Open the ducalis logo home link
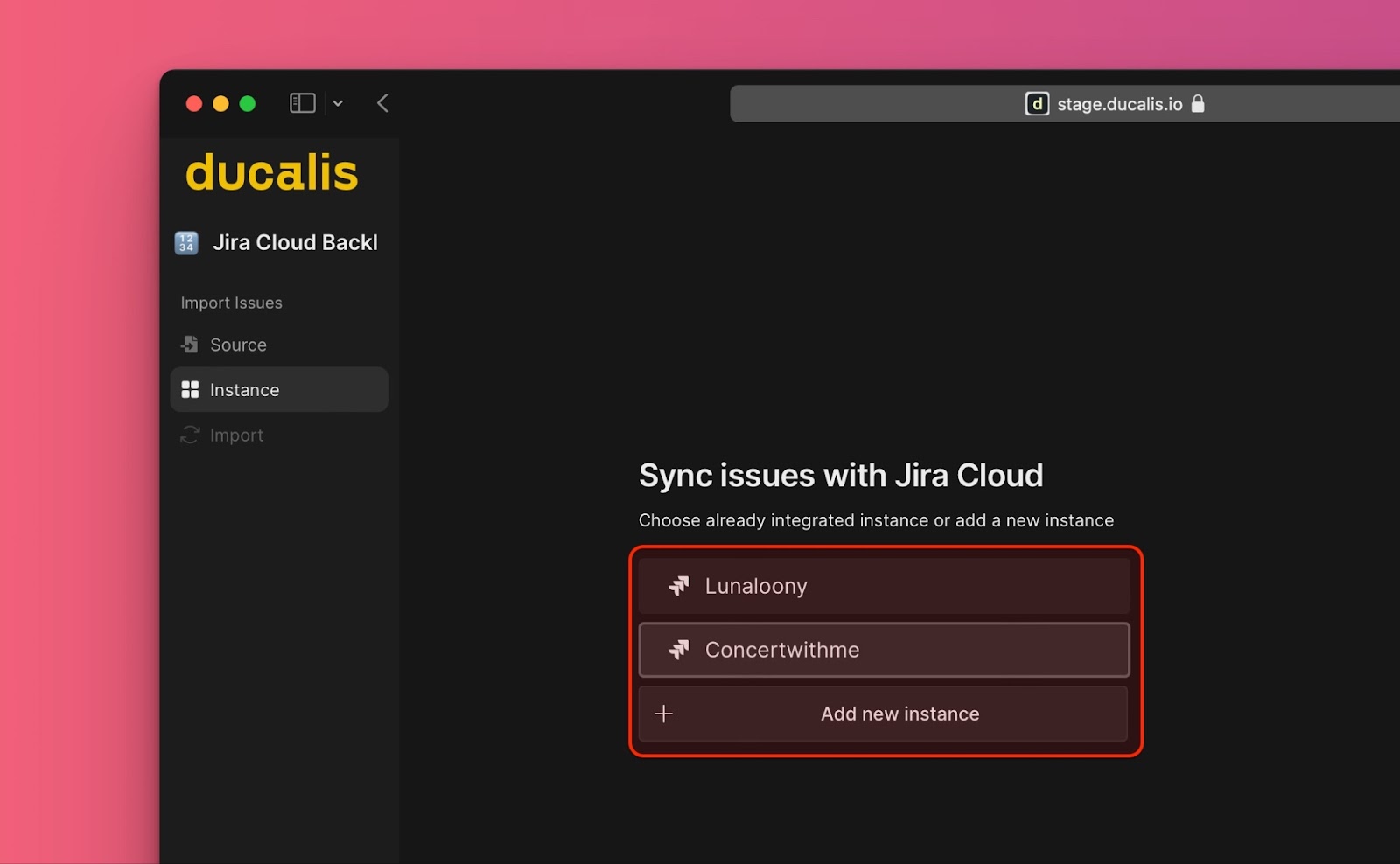The image size is (1400, 864). (x=271, y=172)
